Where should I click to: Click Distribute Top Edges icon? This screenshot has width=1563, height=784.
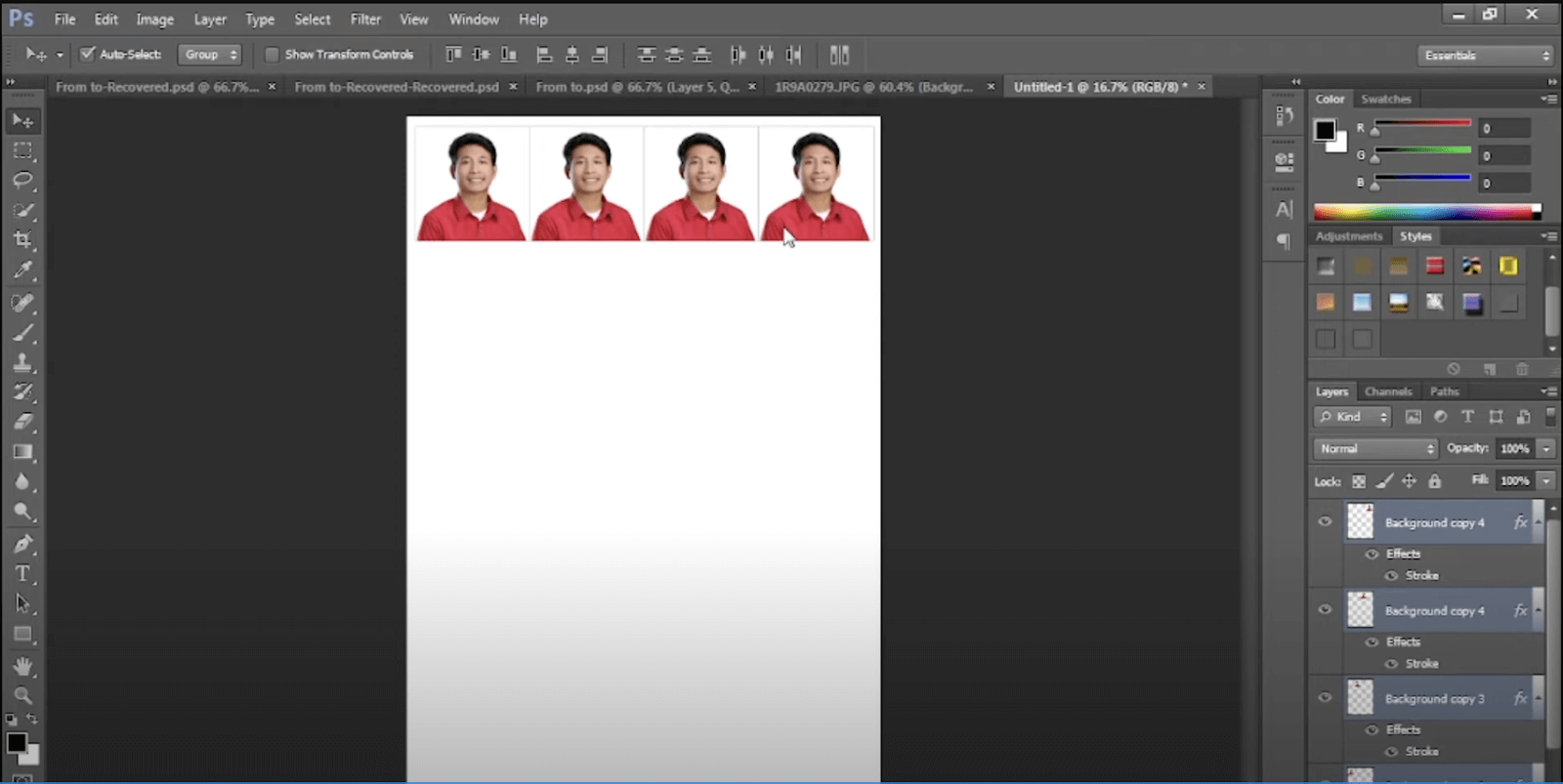[646, 55]
